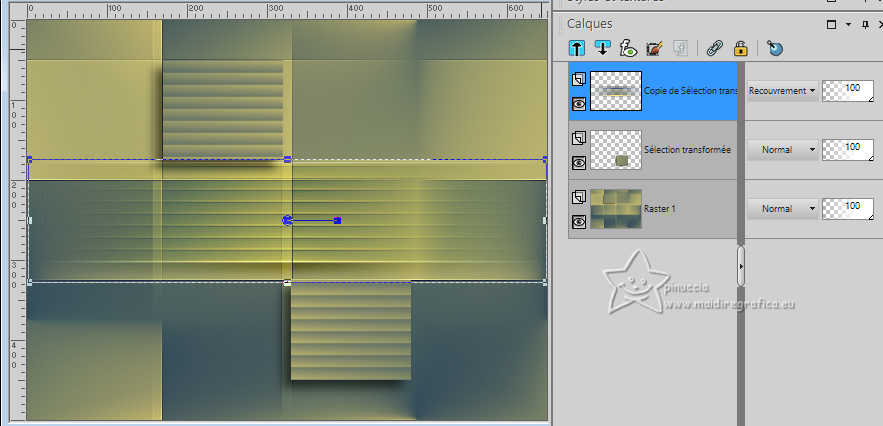Click the Sélection transformée layer name
Screen dimensions: 883x426
pos(688,150)
